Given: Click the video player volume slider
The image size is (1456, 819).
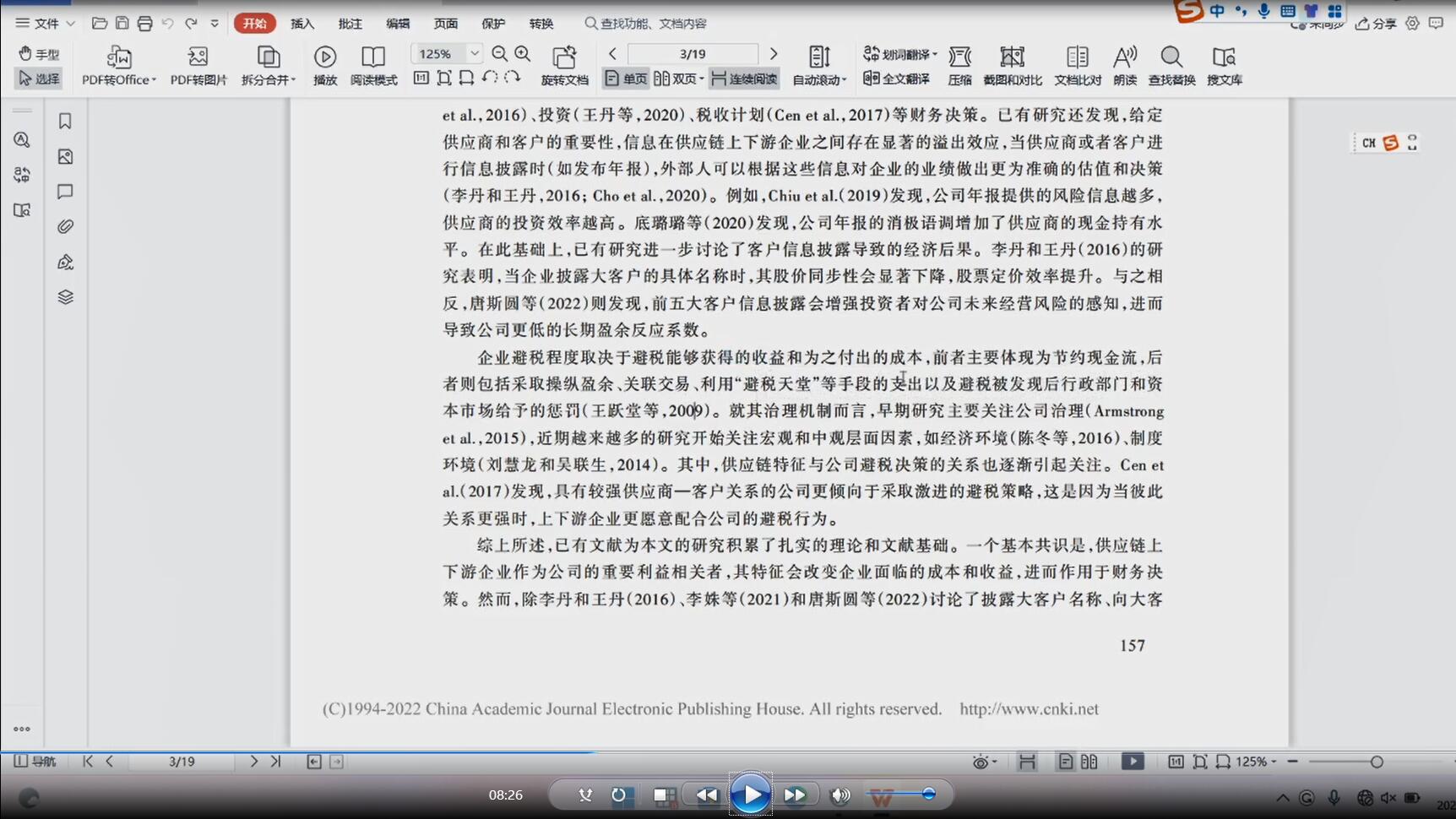Looking at the screenshot, I should (x=900, y=795).
